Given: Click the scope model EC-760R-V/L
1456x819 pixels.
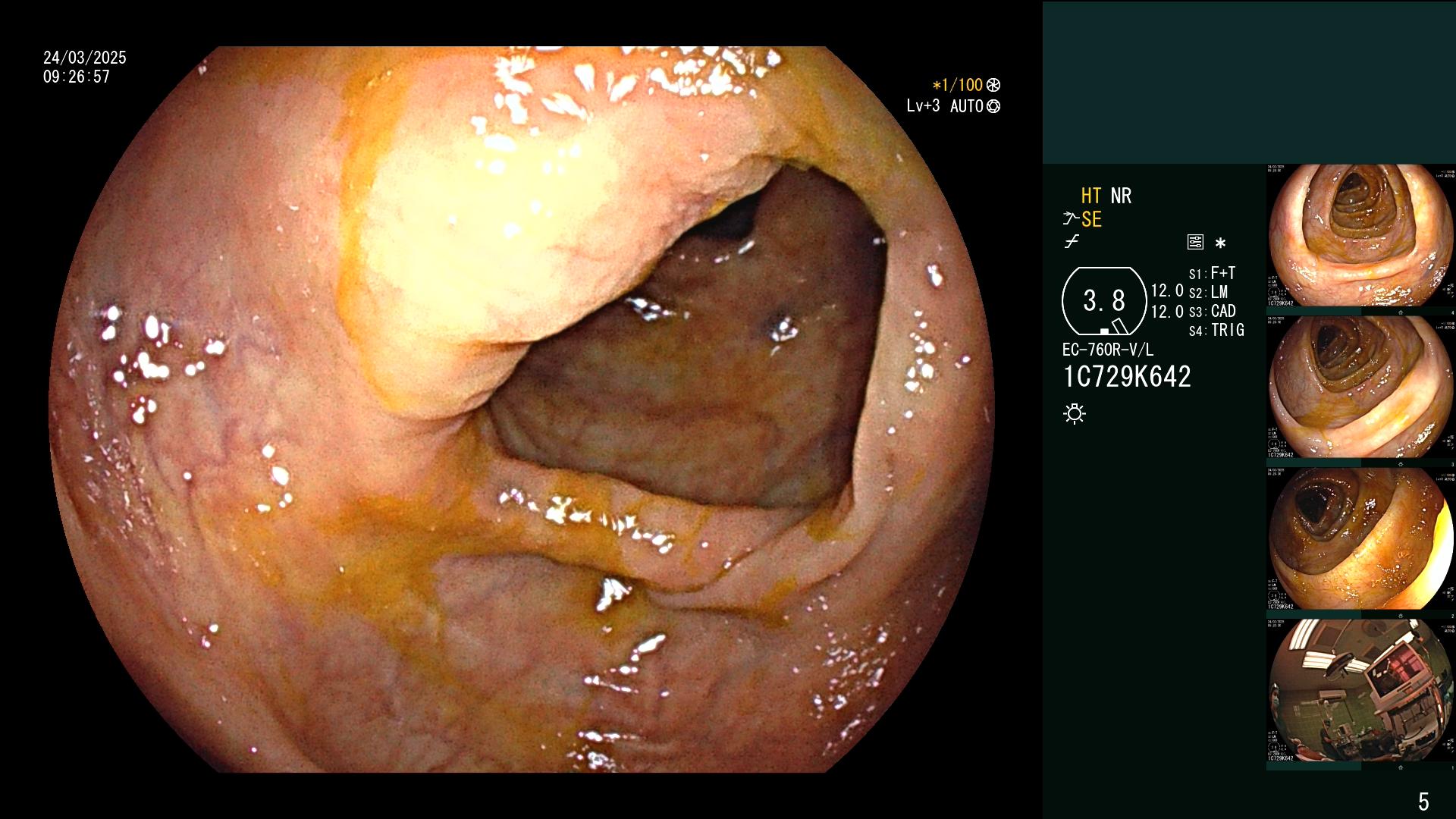Looking at the screenshot, I should click(x=1108, y=350).
